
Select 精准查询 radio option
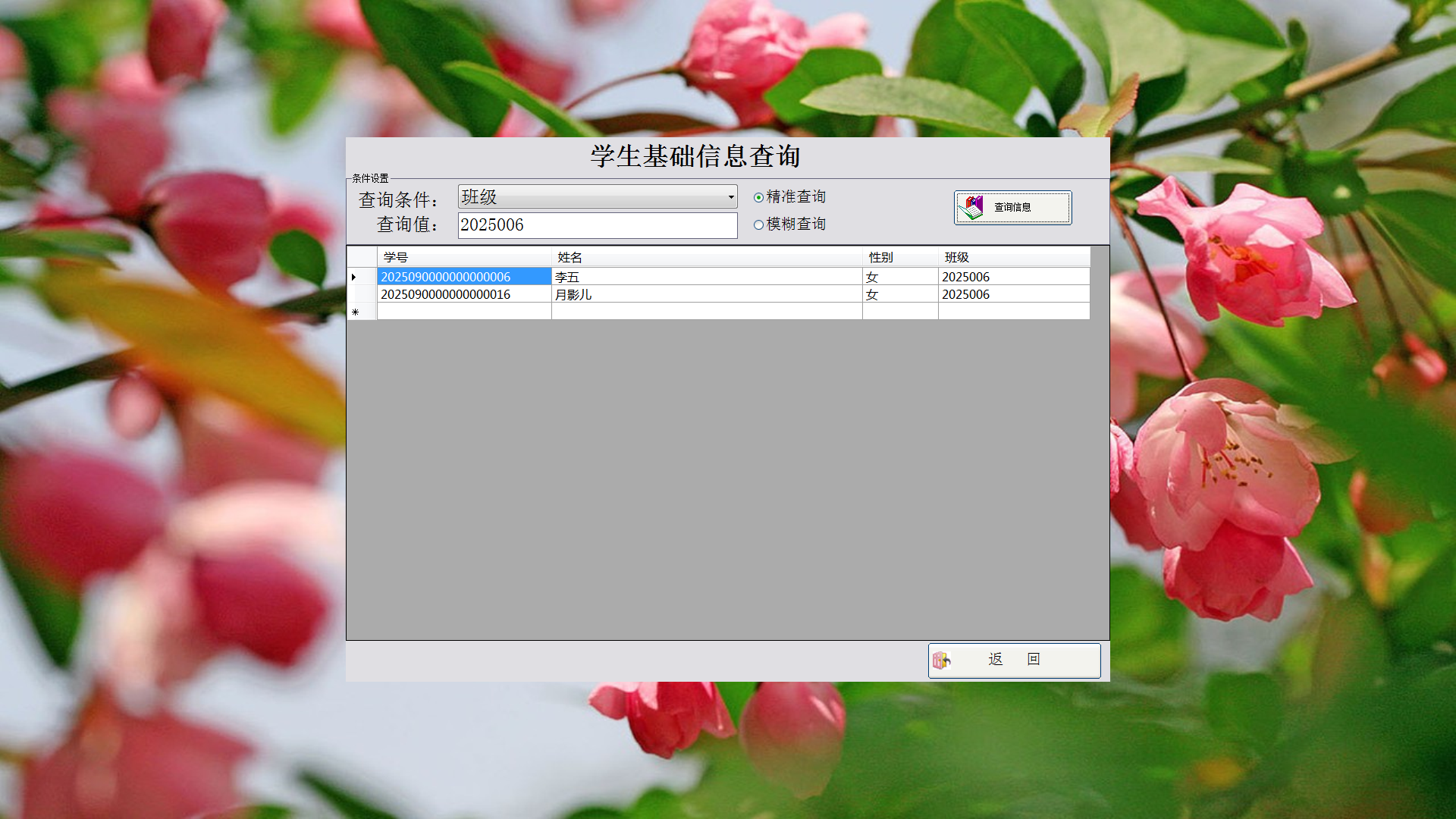758,197
